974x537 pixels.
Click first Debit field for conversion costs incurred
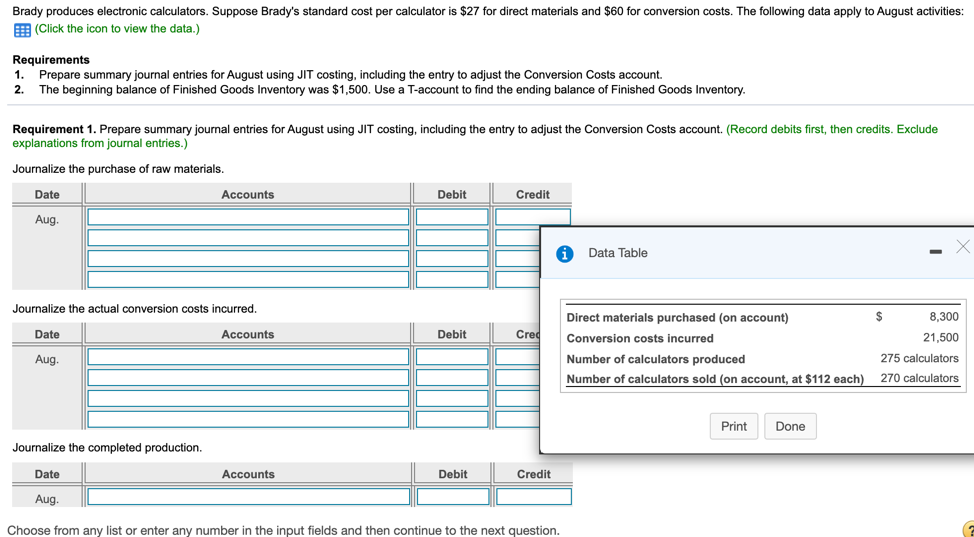click(452, 357)
